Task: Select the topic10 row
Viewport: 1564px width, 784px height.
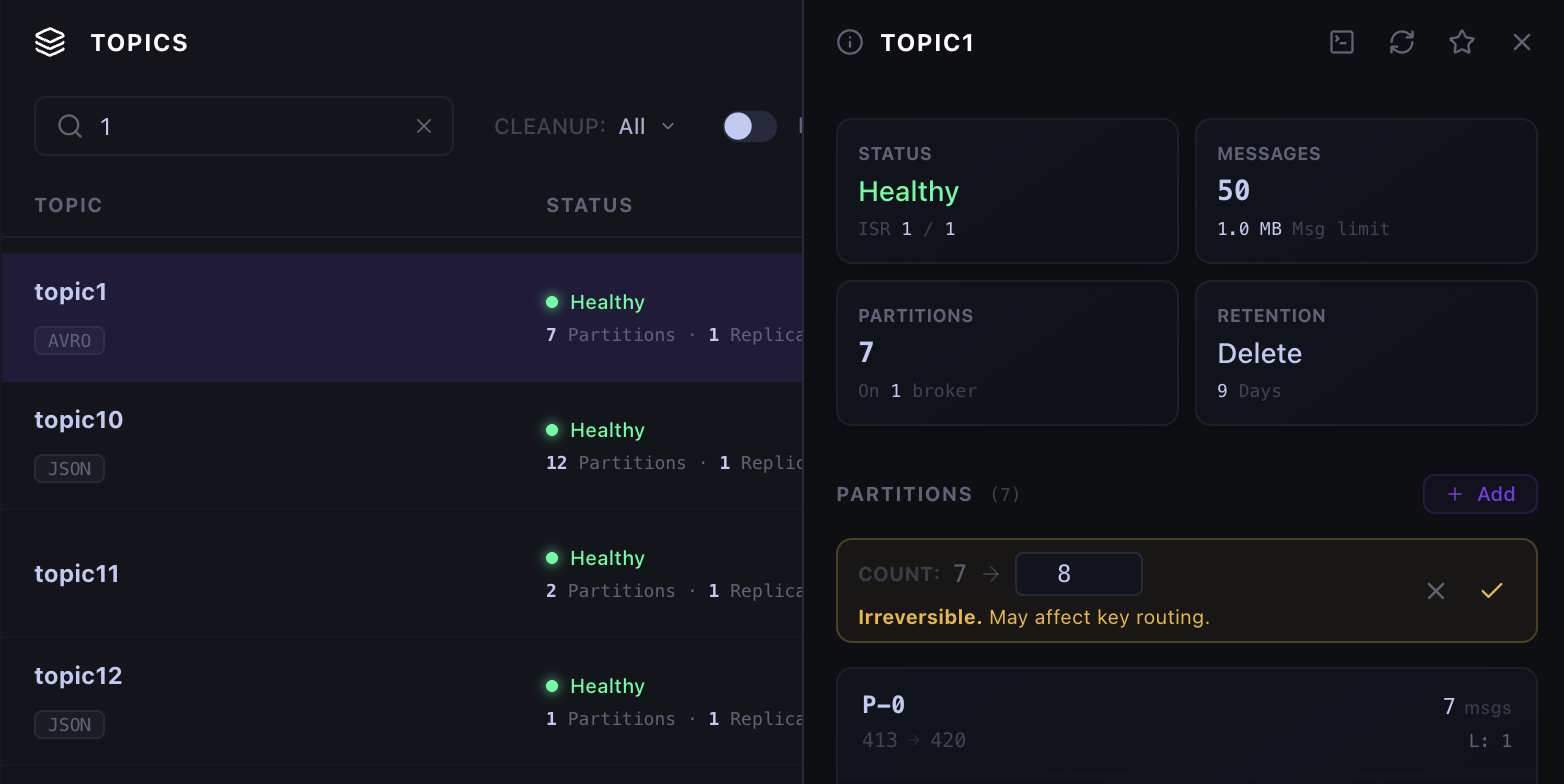Action: (402, 445)
